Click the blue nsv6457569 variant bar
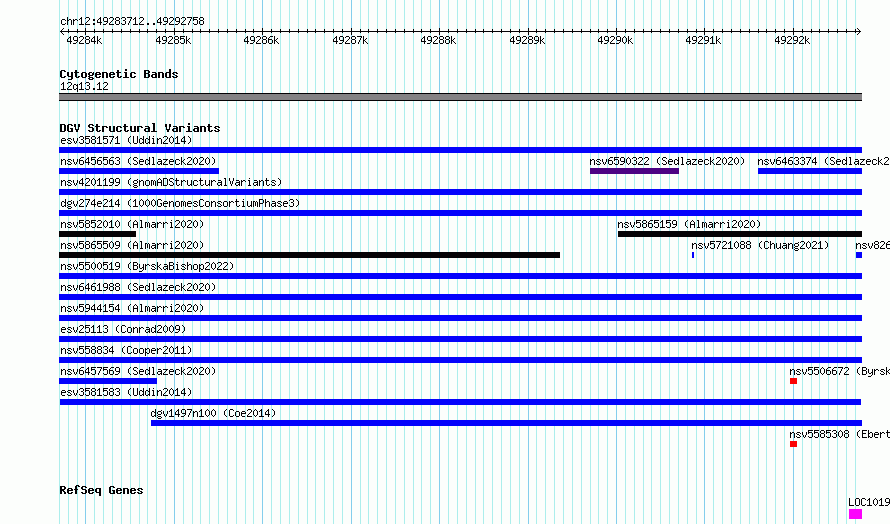 108,381
